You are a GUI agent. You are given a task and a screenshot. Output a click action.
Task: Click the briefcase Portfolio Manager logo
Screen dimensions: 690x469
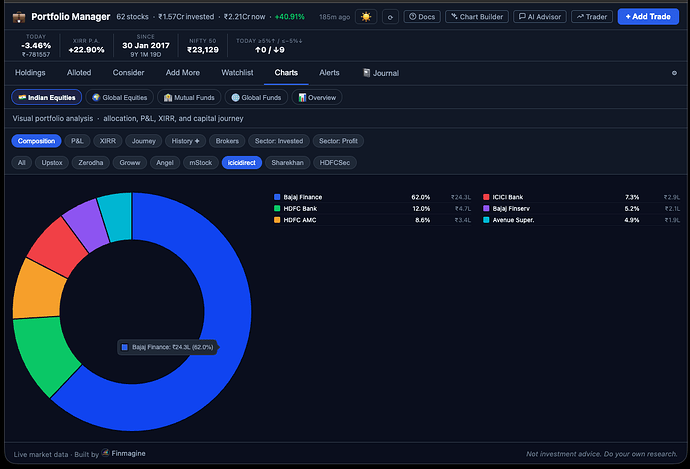point(19,17)
